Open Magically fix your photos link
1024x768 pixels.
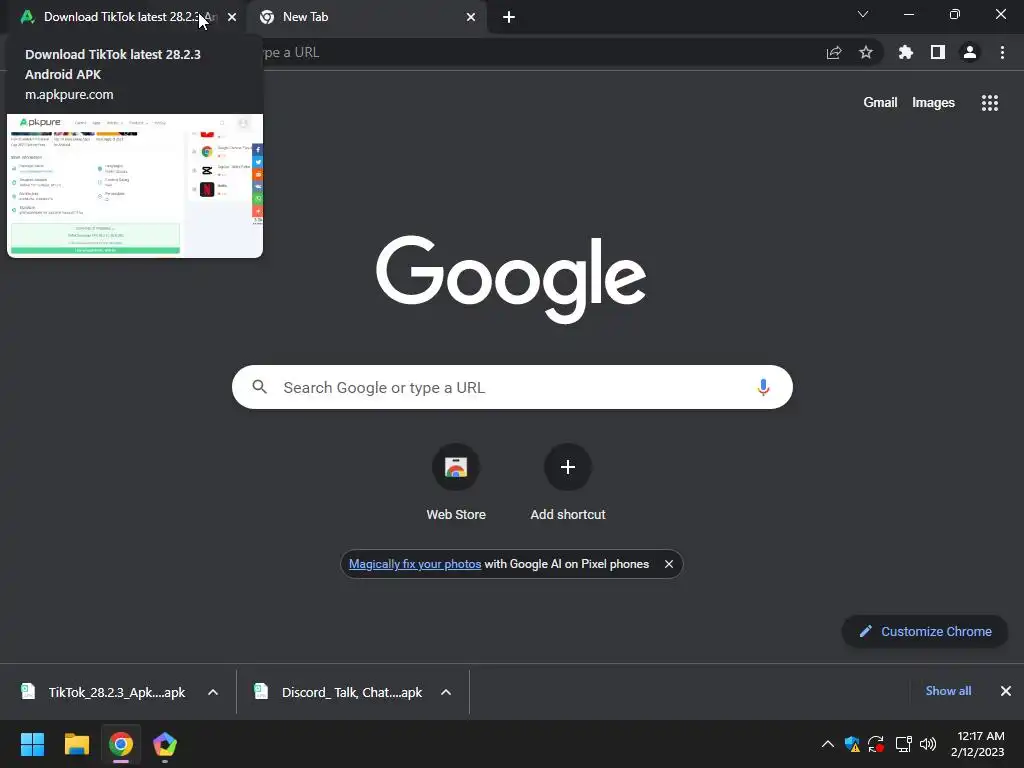point(415,564)
